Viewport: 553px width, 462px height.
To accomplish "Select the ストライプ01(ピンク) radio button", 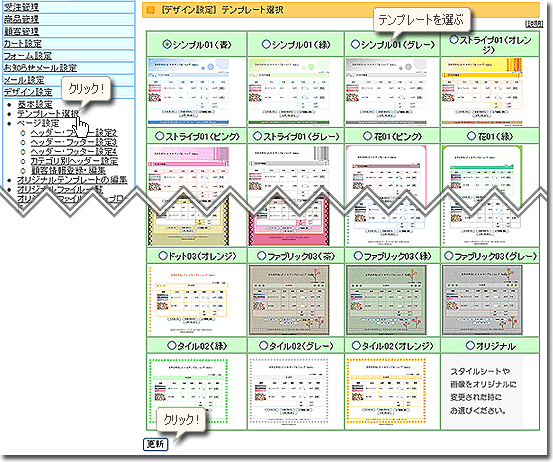I will [x=160, y=136].
